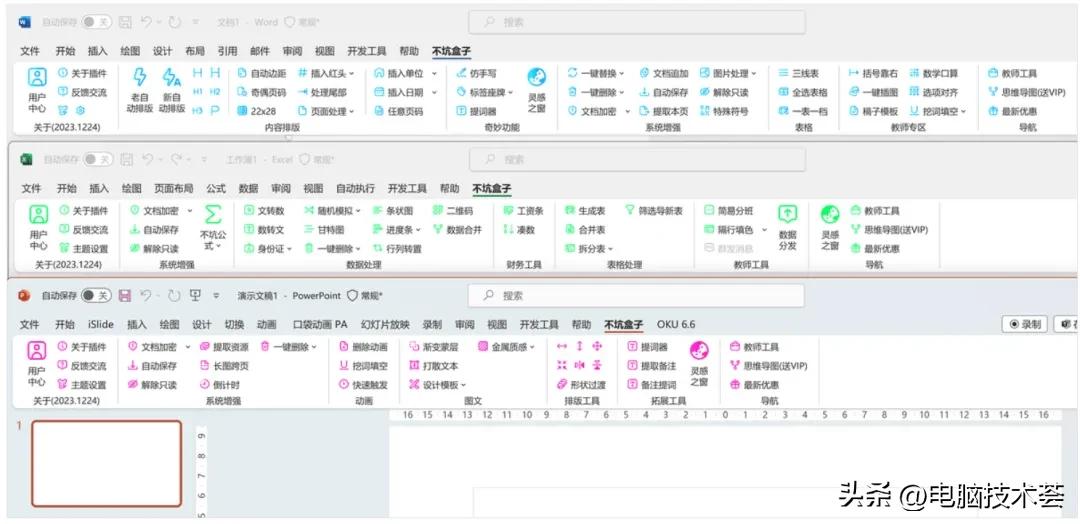The width and height of the screenshot is (1080, 524).
Task: Apply H3 heading style in Word
Action: (x=198, y=110)
